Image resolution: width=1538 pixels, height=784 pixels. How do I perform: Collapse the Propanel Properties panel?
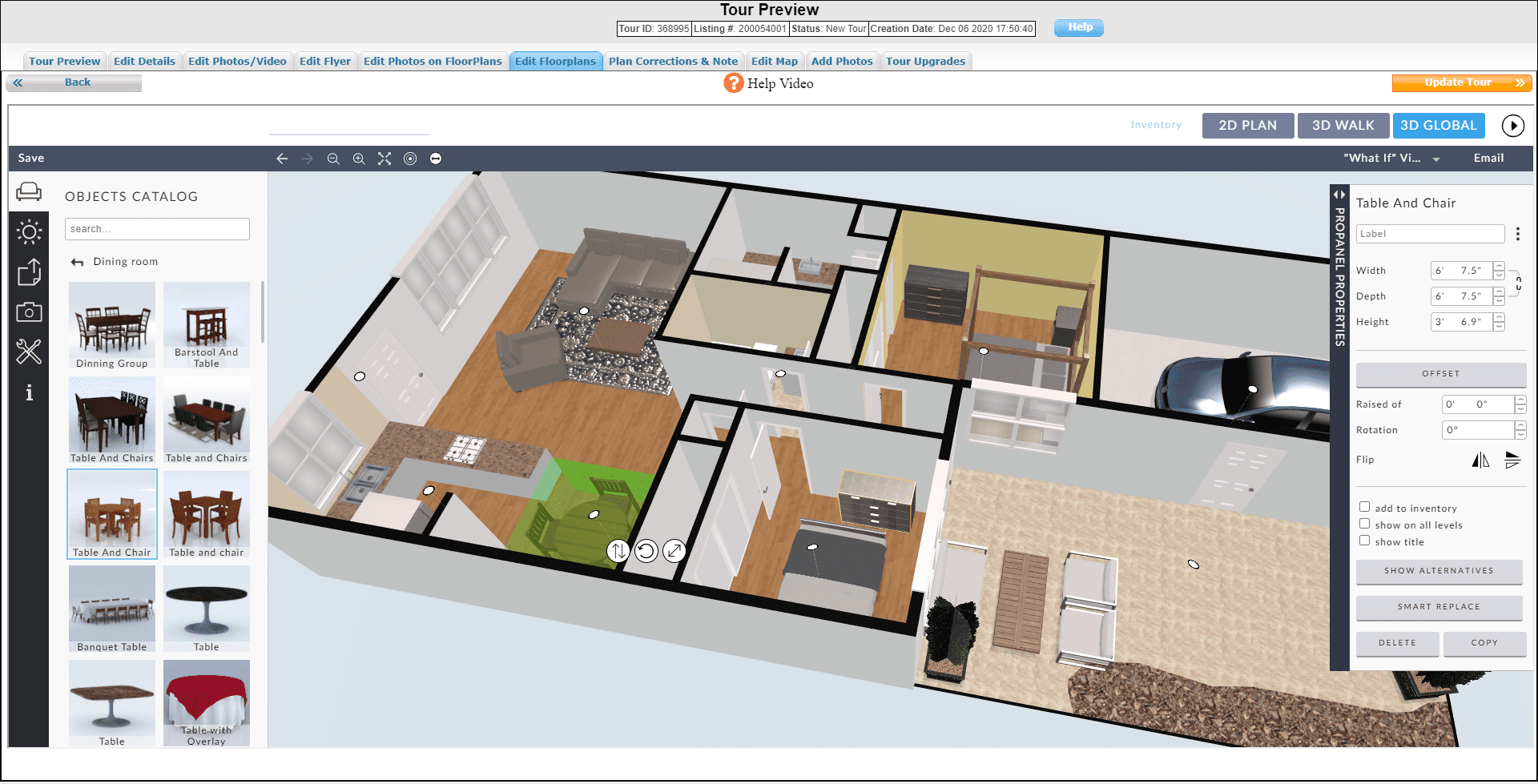(x=1339, y=195)
